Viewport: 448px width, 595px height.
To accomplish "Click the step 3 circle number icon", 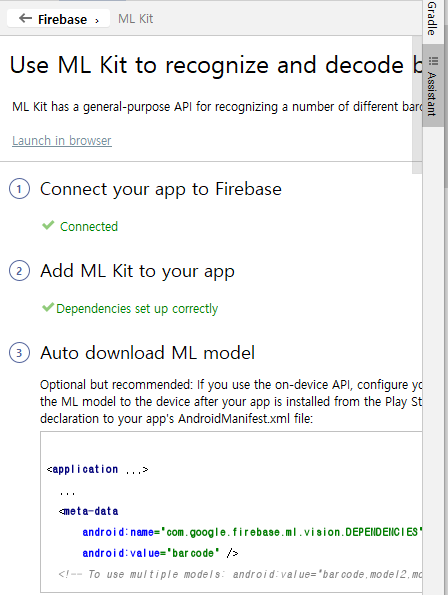I will tap(19, 353).
